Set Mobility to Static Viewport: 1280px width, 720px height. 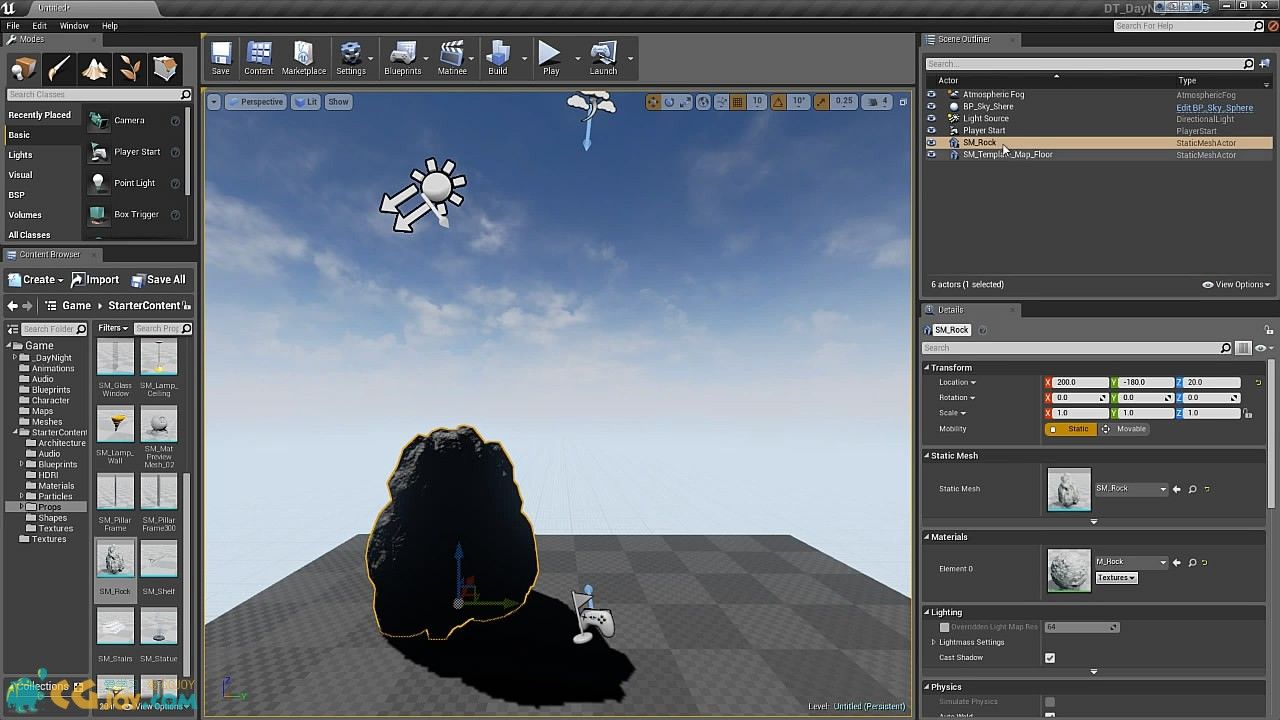tap(1071, 429)
